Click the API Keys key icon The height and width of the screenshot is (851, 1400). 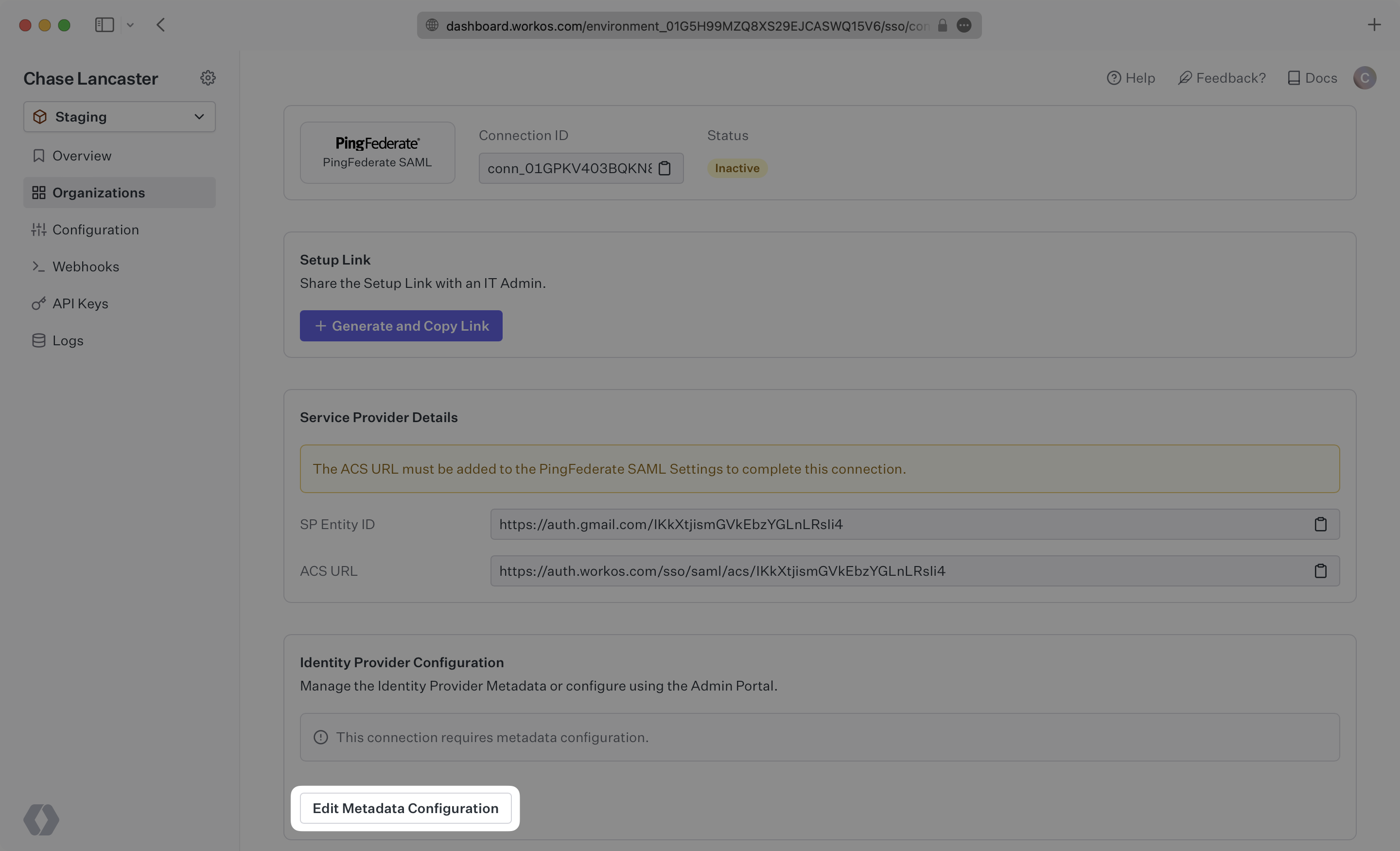tap(38, 303)
